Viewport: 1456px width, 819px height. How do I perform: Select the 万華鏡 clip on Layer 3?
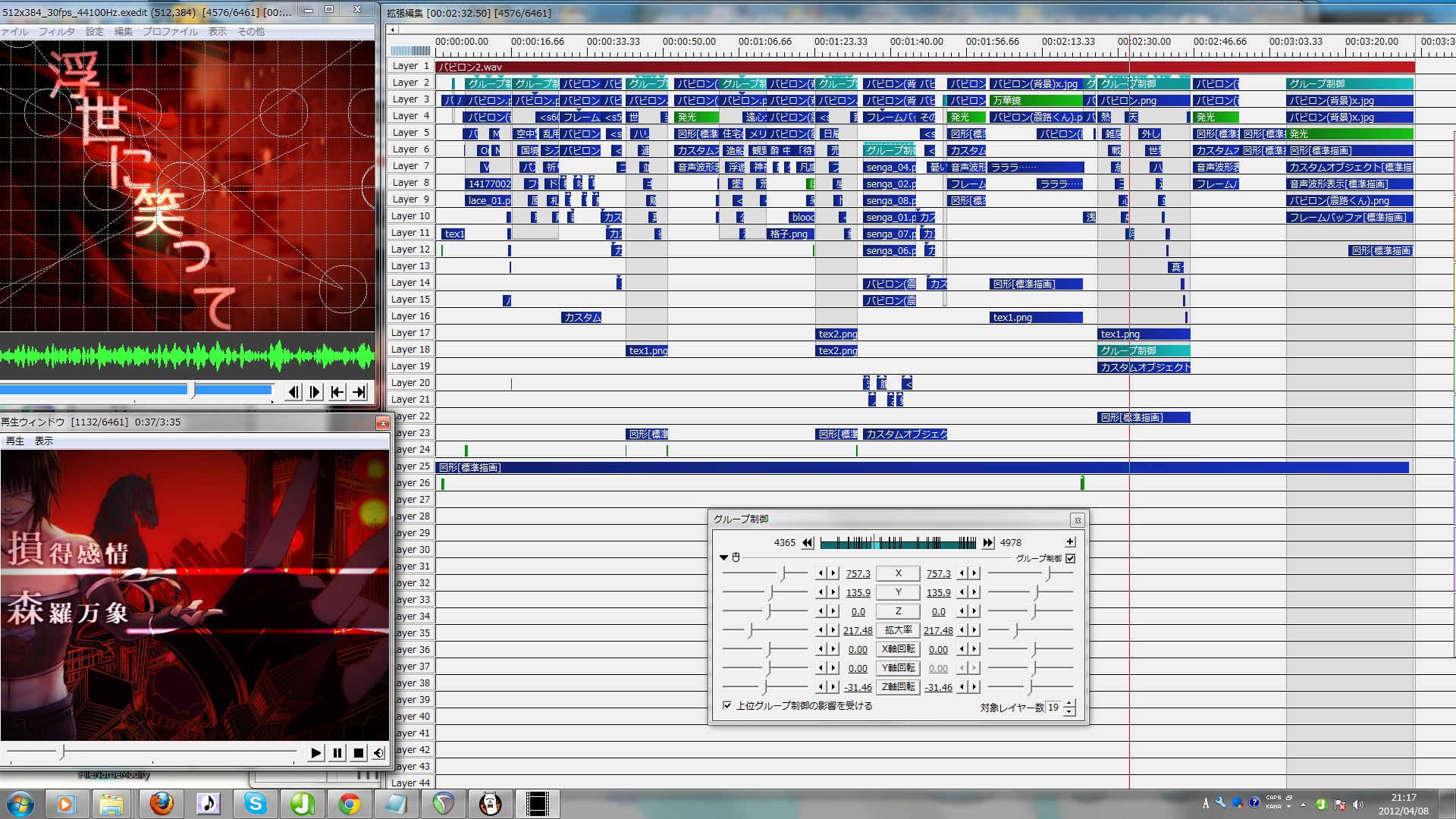(1037, 101)
